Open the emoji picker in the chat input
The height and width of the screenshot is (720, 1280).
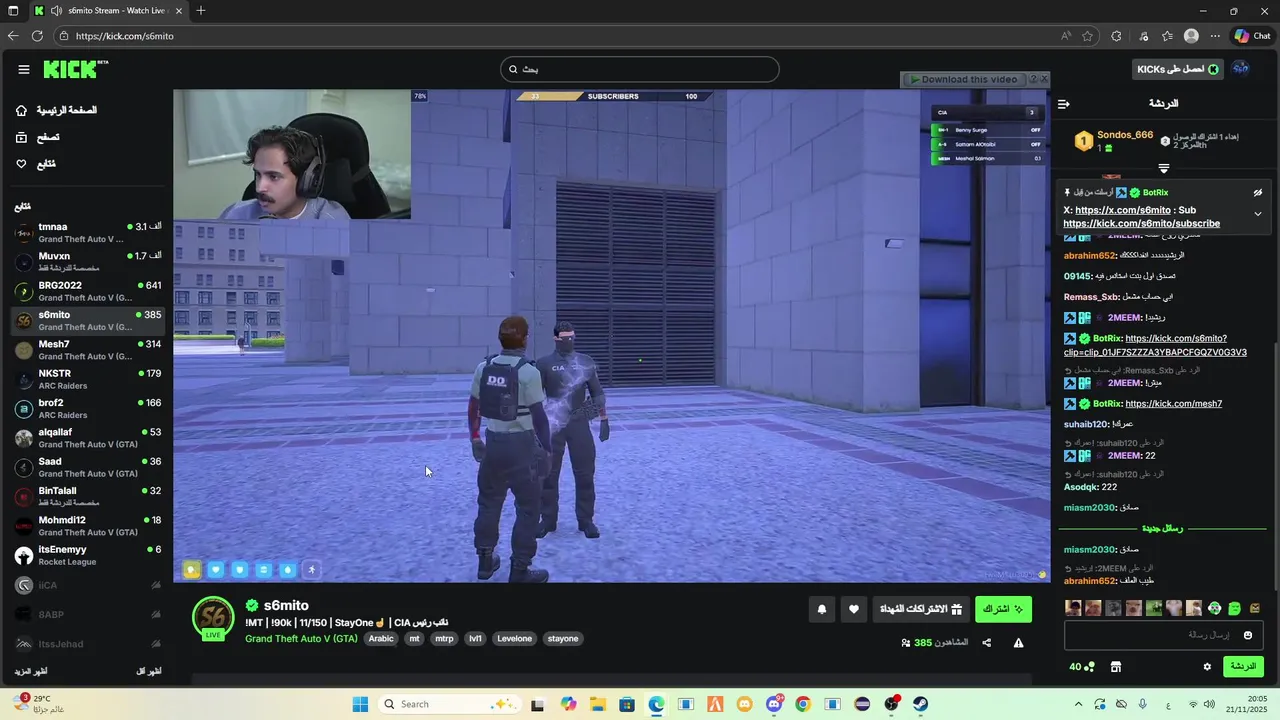(1247, 635)
